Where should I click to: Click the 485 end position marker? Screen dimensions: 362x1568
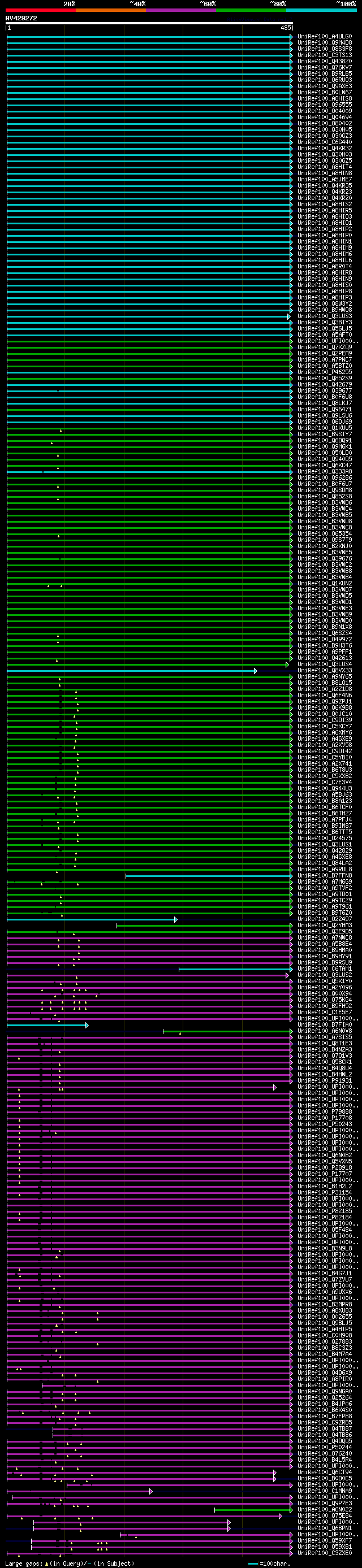coord(286,28)
